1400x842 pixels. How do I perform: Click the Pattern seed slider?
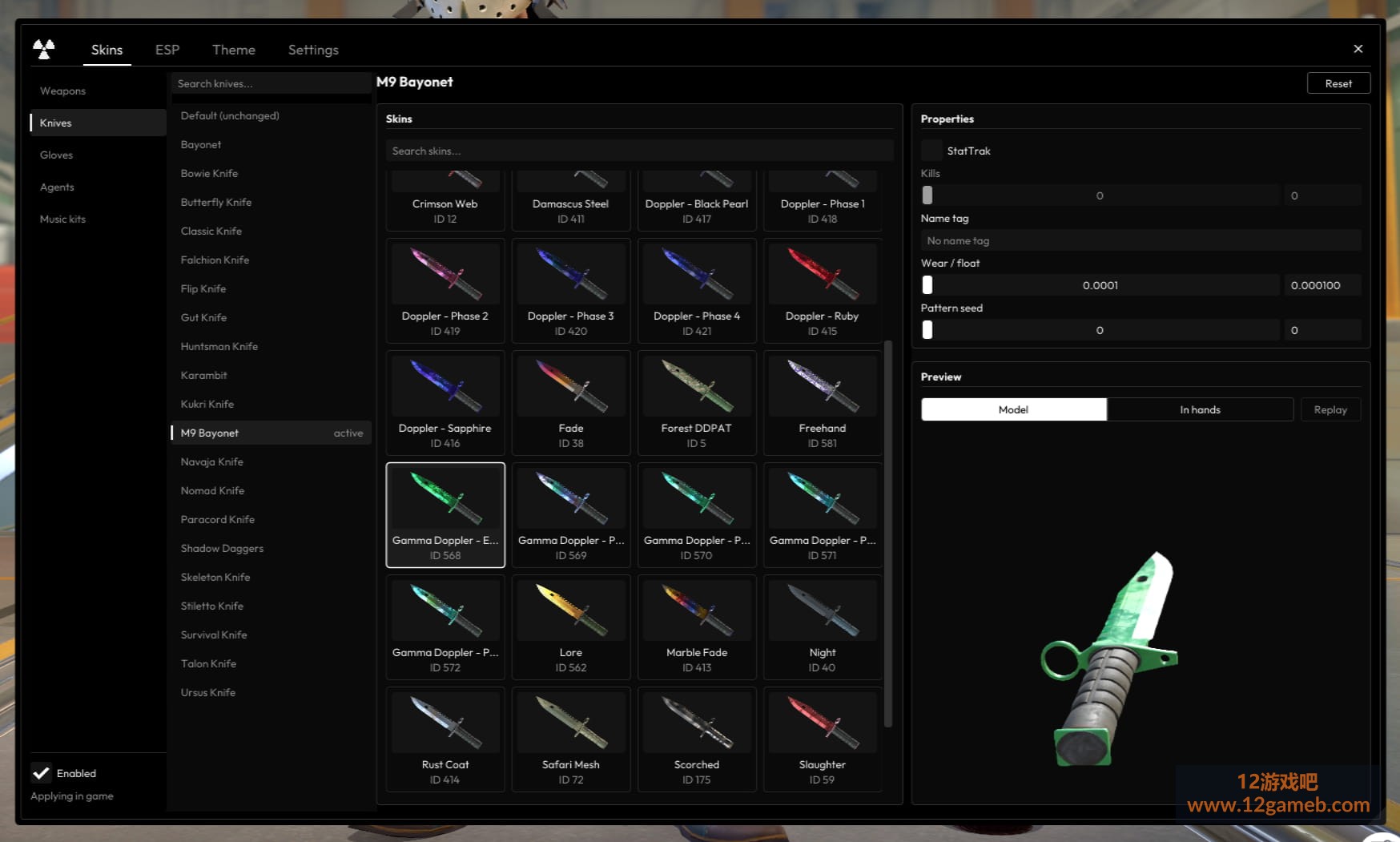tap(1100, 330)
